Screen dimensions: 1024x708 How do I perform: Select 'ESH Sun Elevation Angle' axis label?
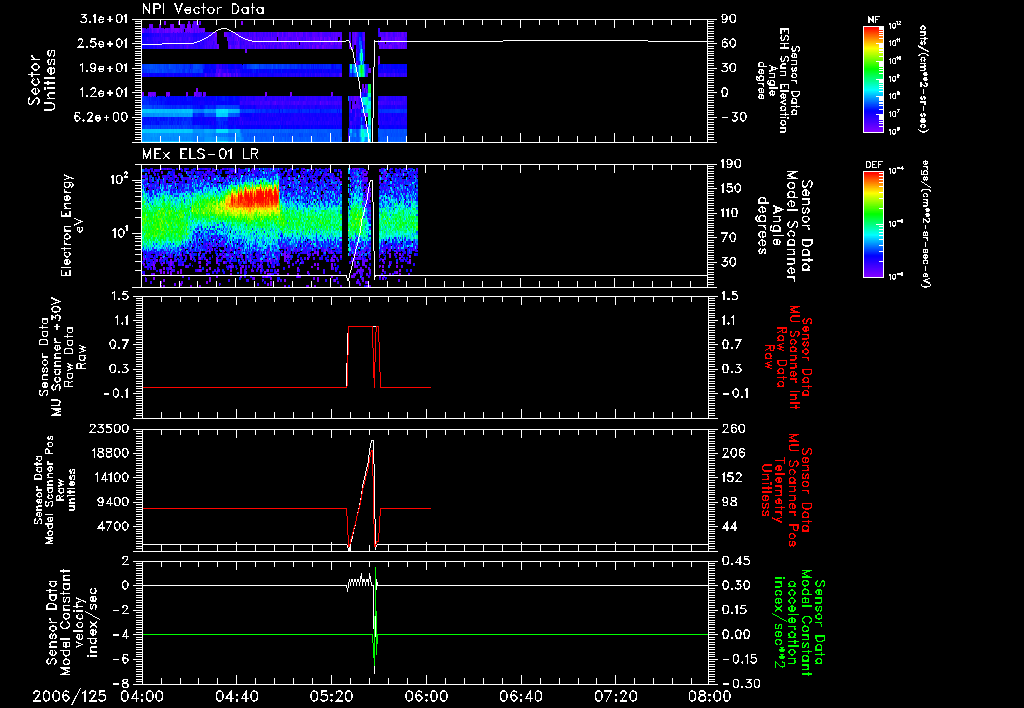[778, 80]
